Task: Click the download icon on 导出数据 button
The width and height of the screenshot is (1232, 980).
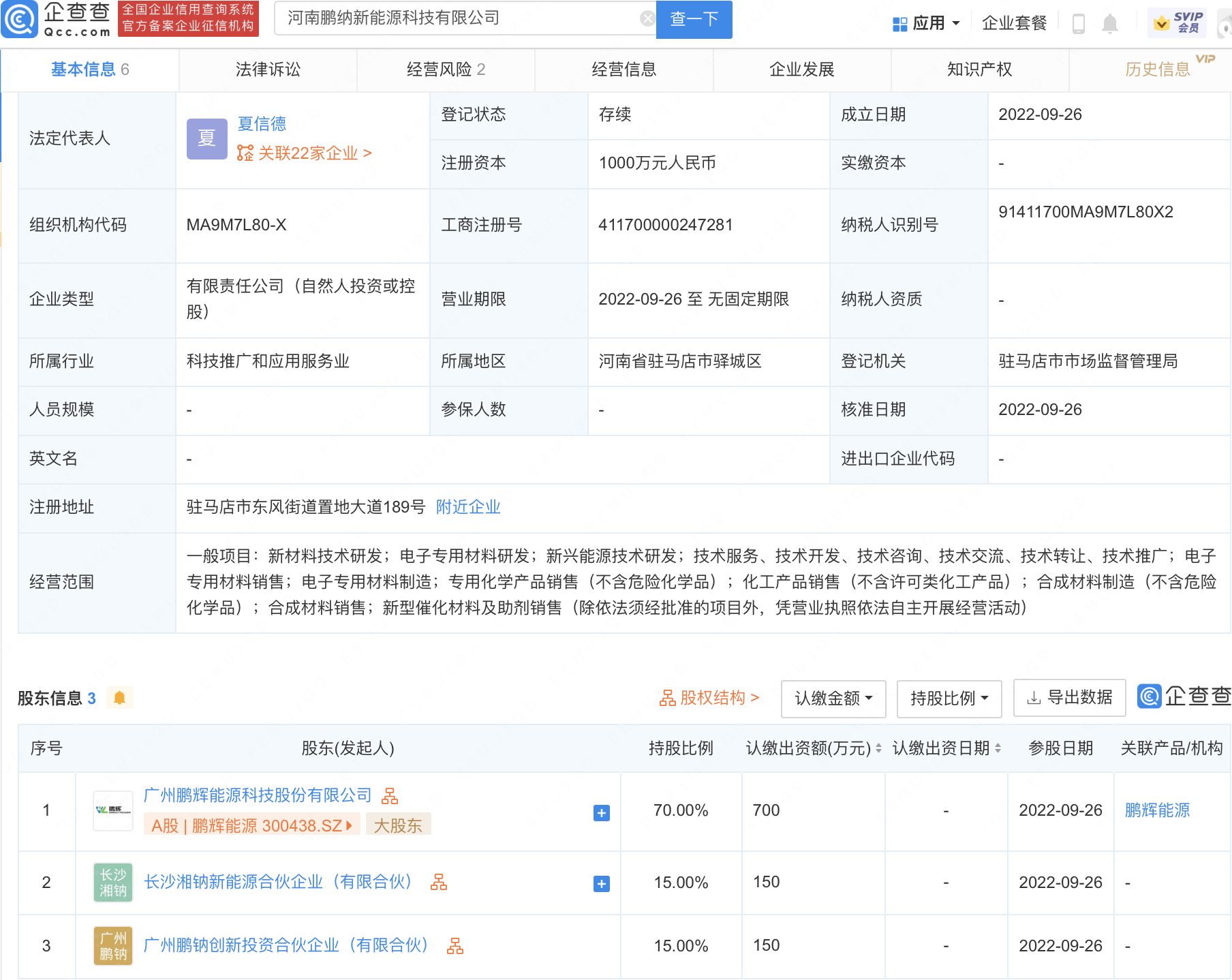Action: [1032, 697]
